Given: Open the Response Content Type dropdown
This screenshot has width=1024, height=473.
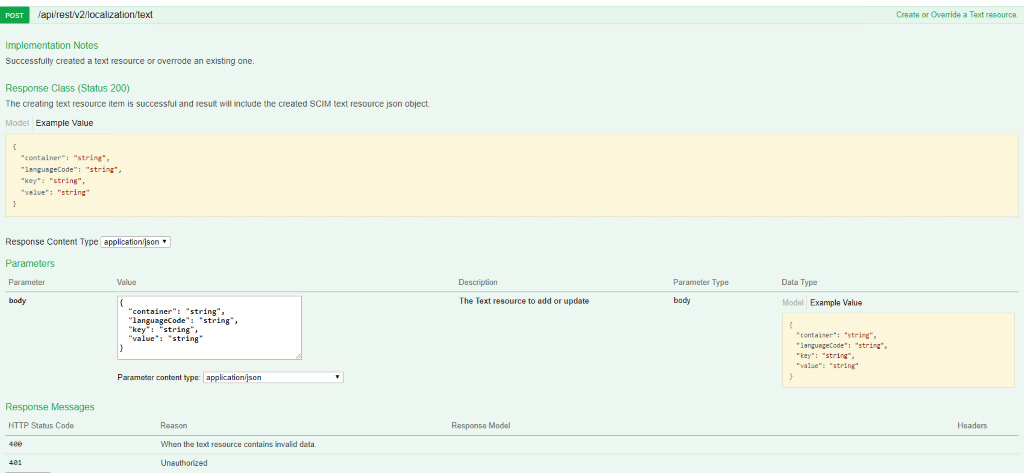Looking at the screenshot, I should click(136, 242).
